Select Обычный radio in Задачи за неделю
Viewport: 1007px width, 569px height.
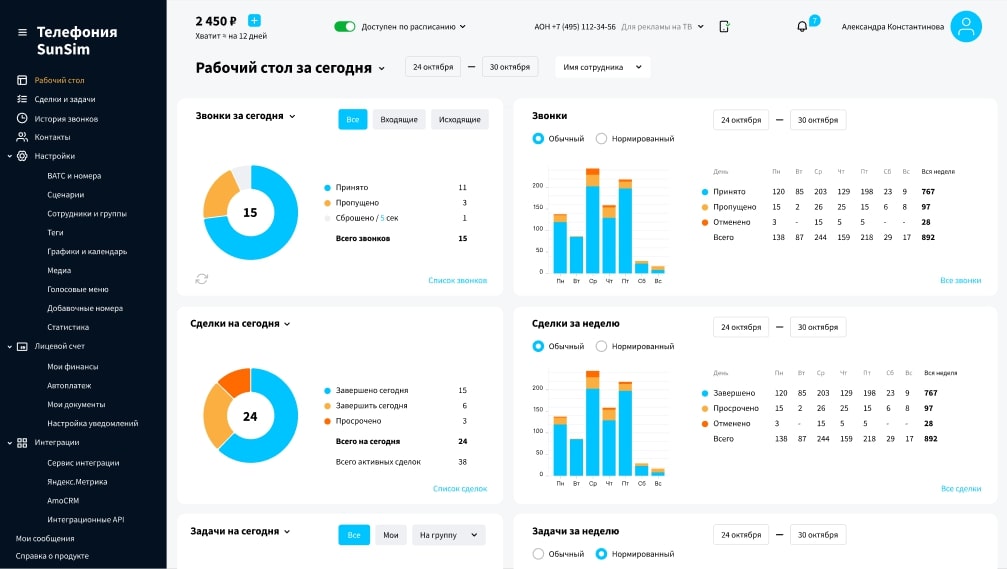[538, 553]
